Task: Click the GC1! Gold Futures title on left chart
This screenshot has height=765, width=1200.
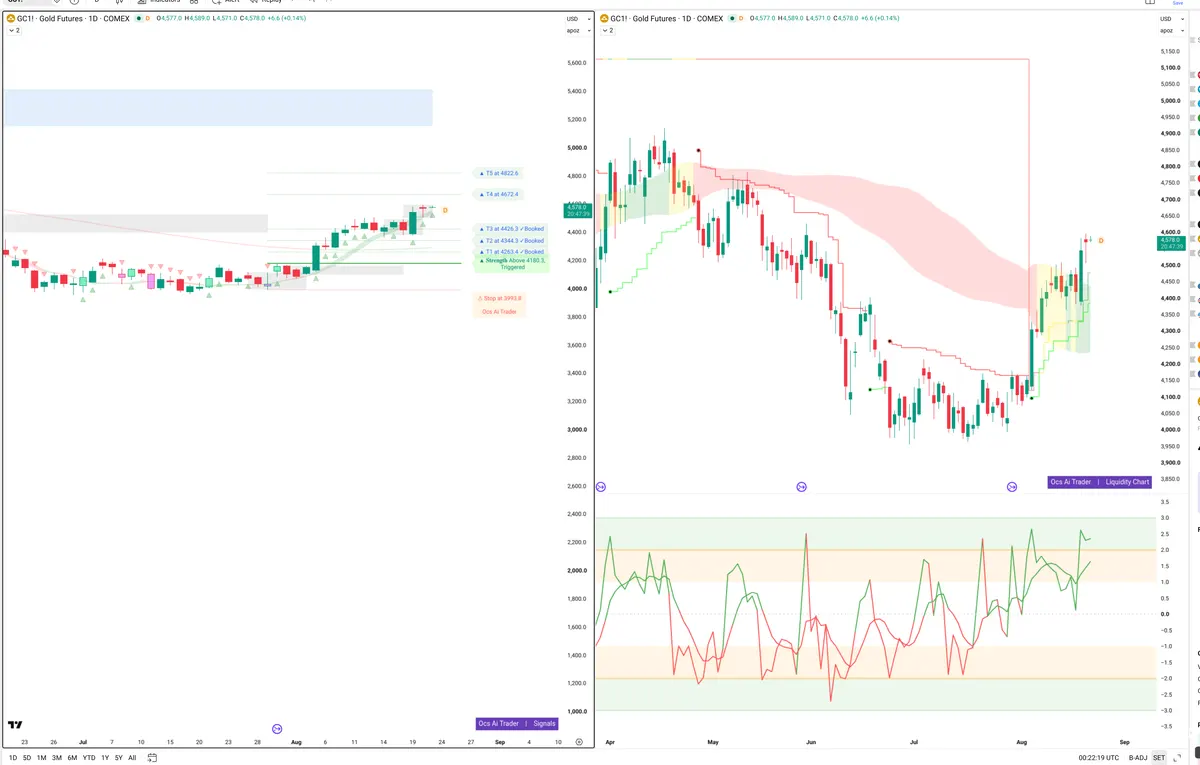Action: (73, 18)
